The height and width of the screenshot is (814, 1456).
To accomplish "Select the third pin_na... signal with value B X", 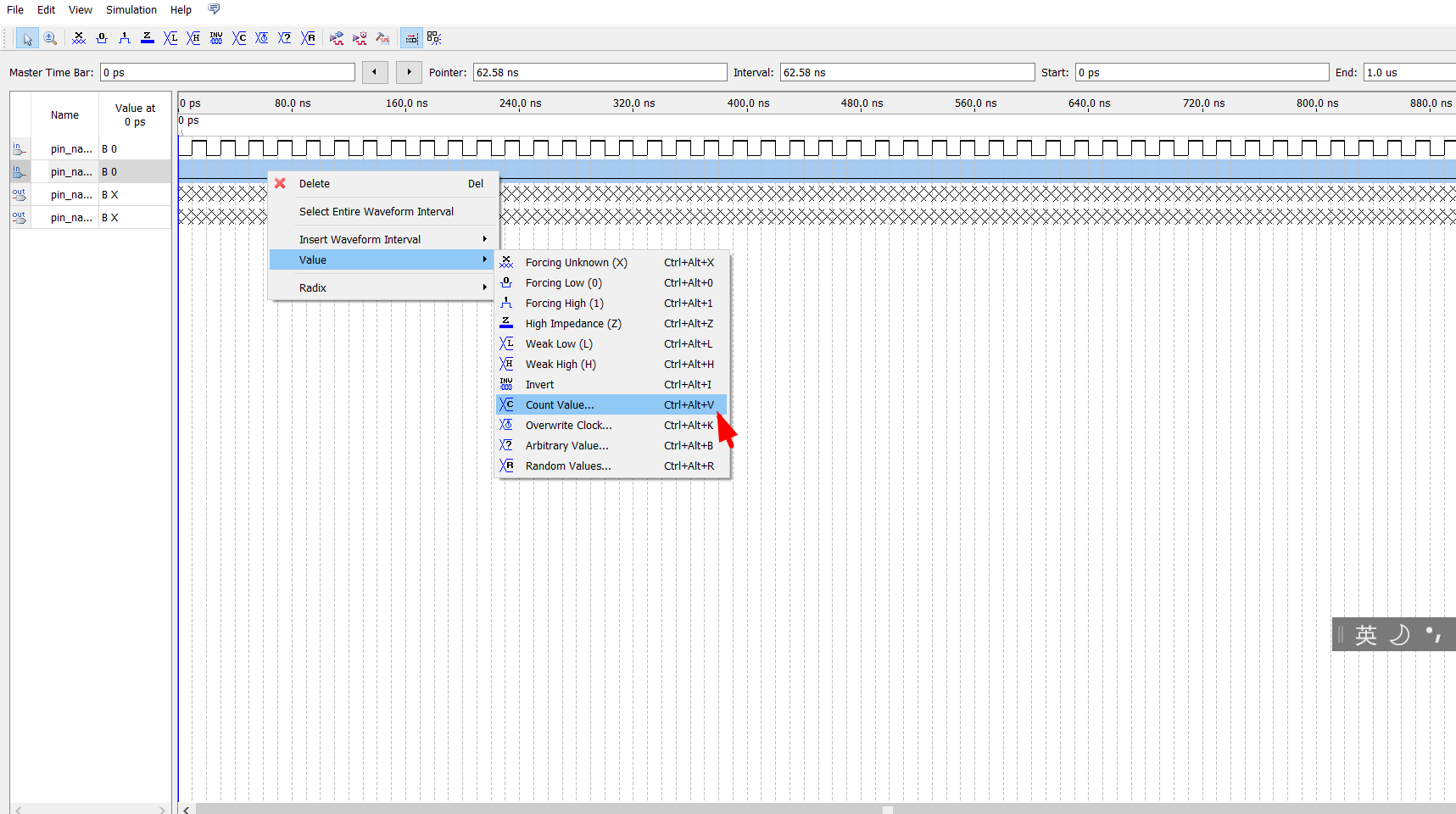I will click(x=91, y=195).
